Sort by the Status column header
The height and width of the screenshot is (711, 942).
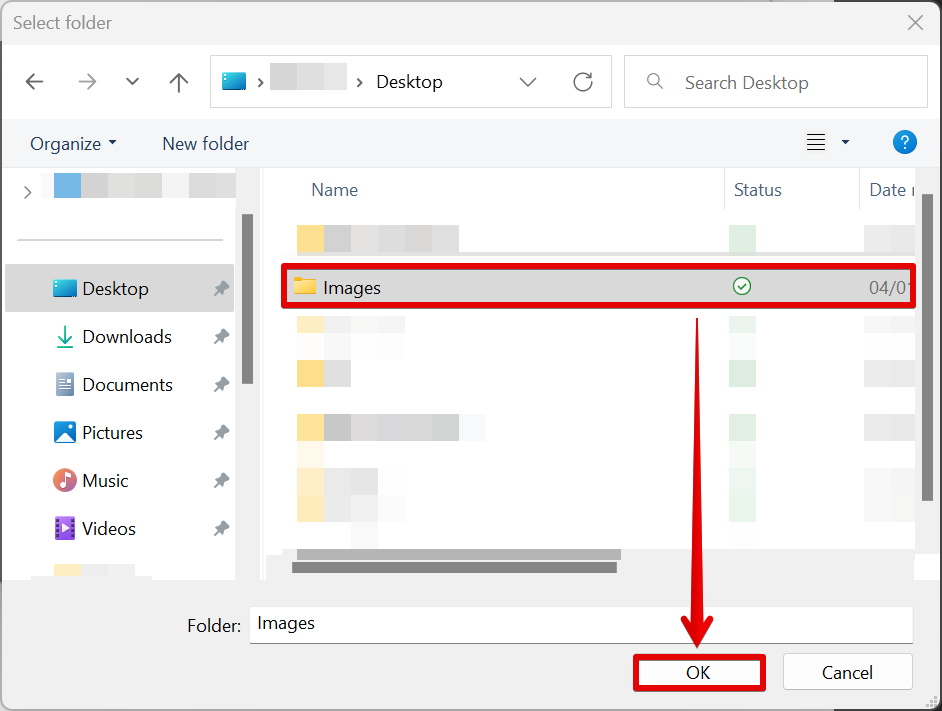pyautogui.click(x=758, y=190)
